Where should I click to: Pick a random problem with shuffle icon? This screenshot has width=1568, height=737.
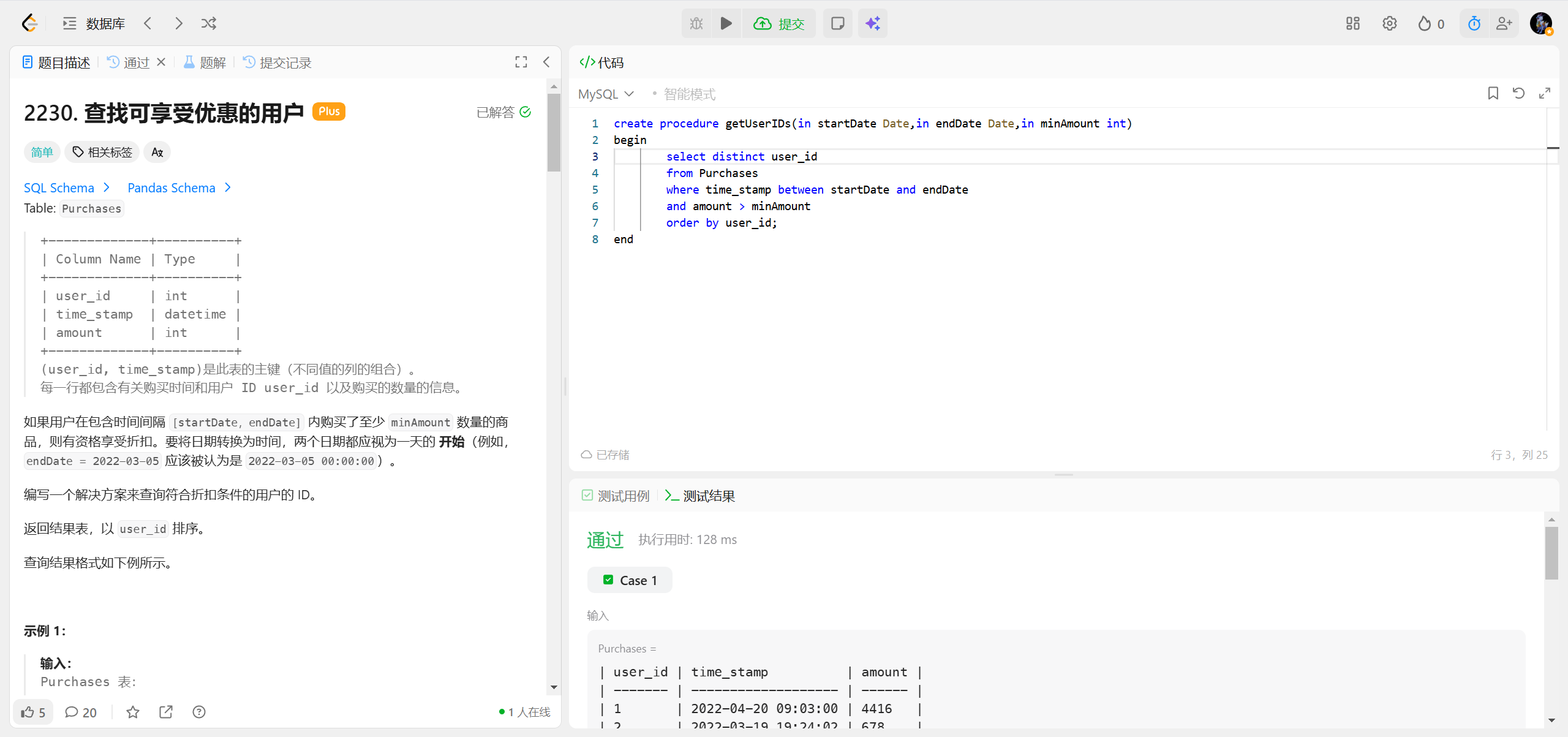tap(209, 23)
